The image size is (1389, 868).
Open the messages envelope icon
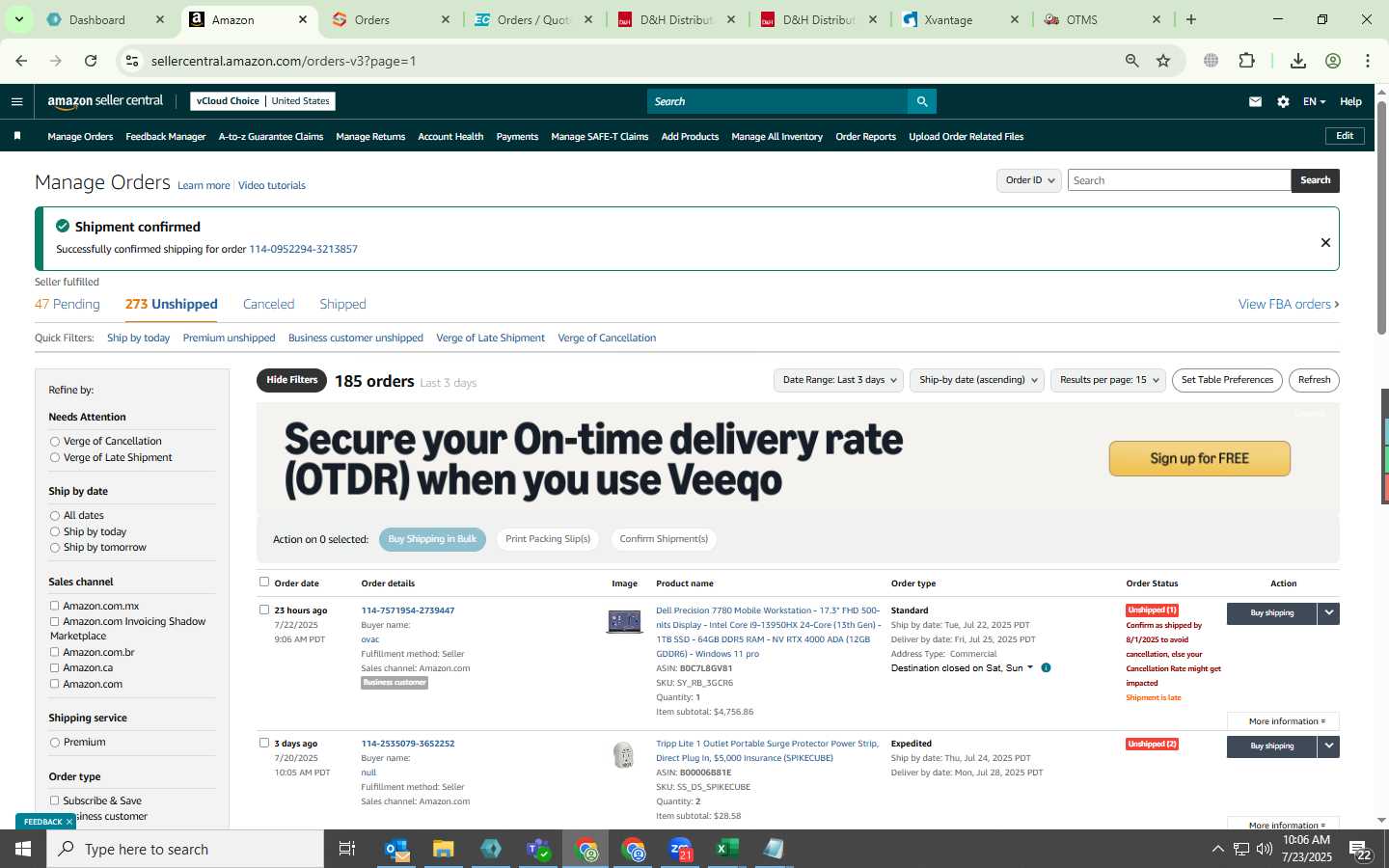coord(1255,101)
